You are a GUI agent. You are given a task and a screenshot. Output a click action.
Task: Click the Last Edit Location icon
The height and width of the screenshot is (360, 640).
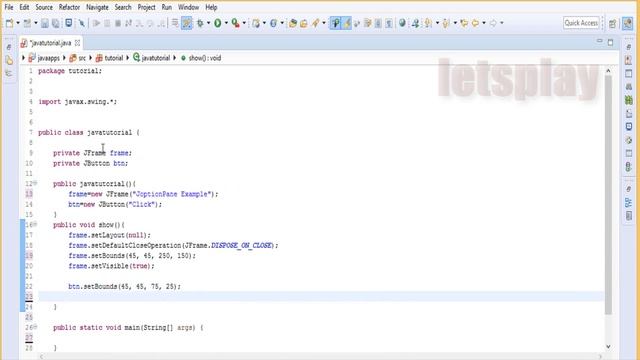click(464, 23)
